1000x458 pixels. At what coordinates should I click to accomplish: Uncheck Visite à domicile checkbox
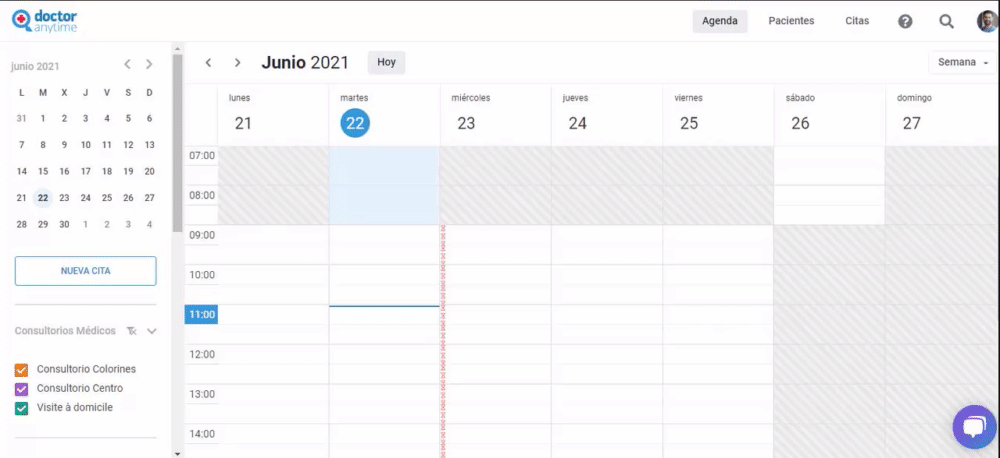coord(22,408)
